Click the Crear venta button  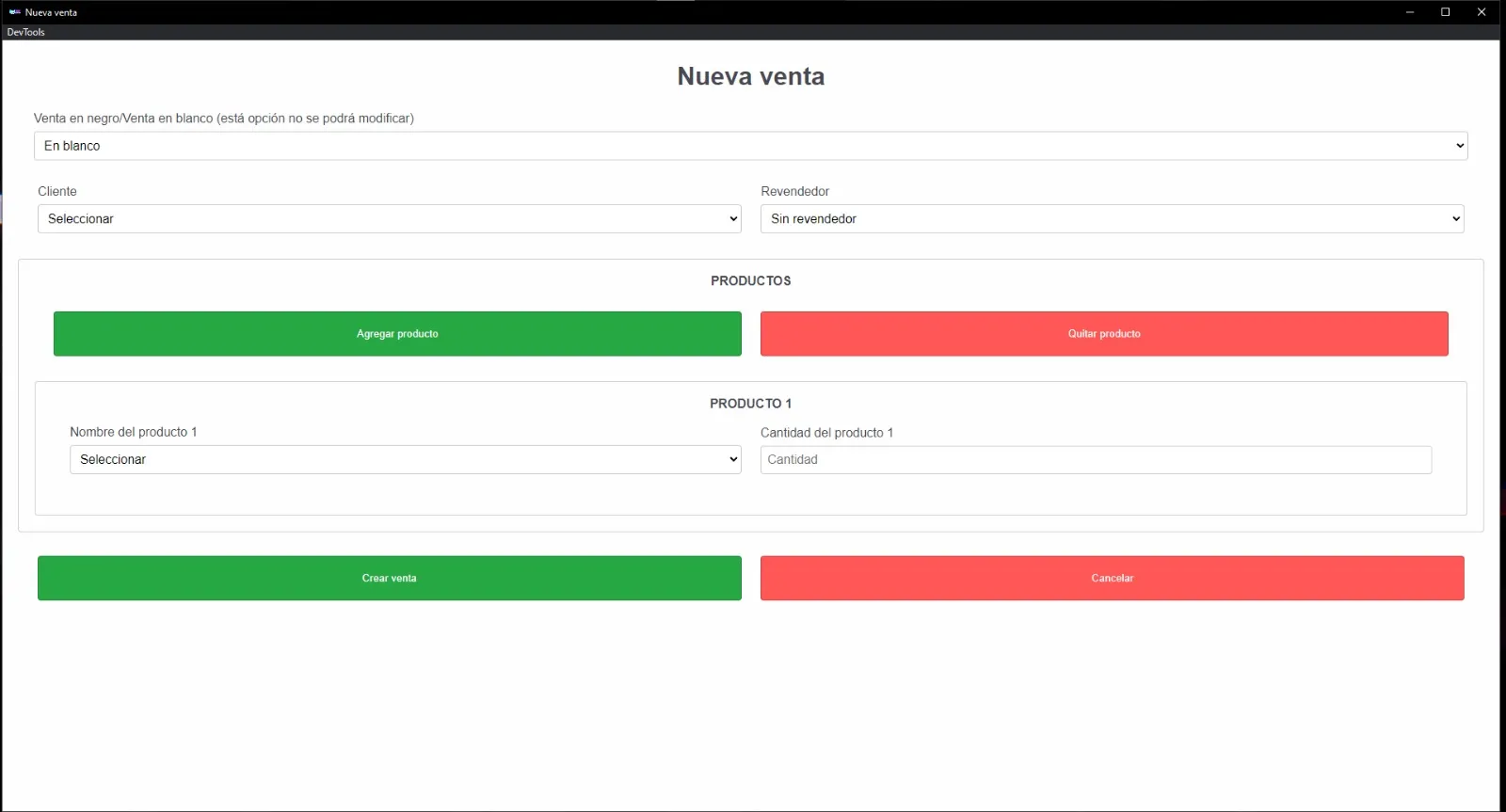pyautogui.click(x=390, y=579)
